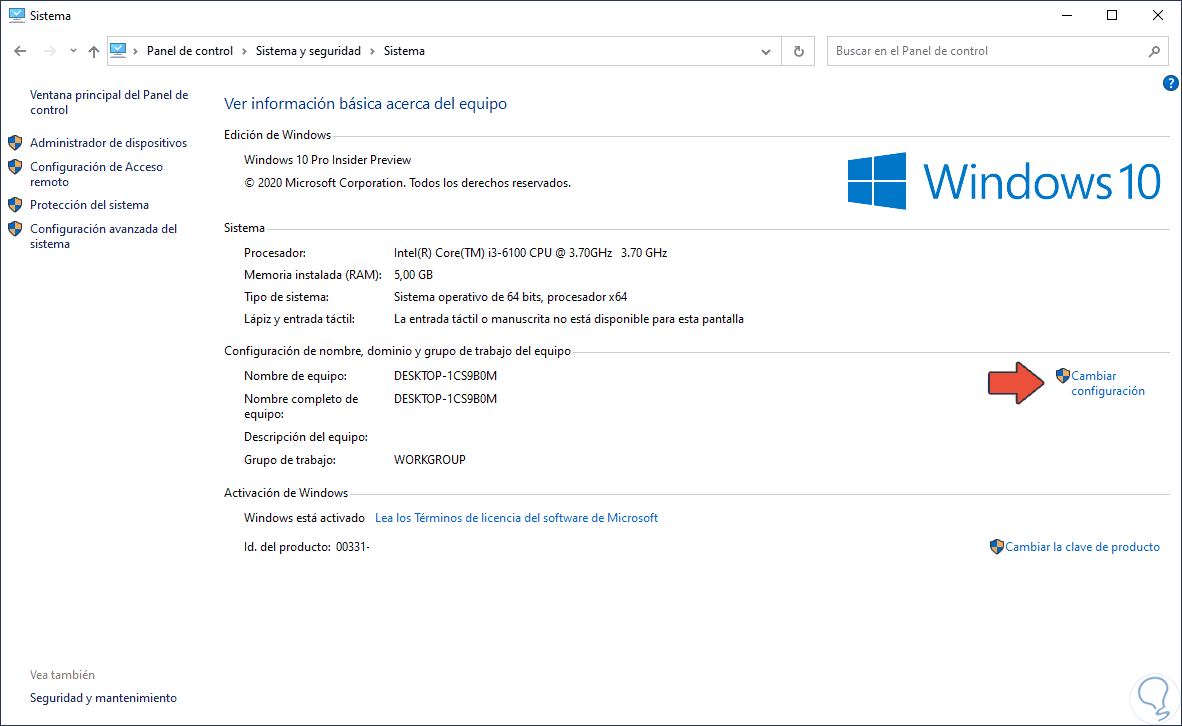Open Ventana principal del Panel de control
Viewport: 1182px width, 726px height.
(x=109, y=103)
